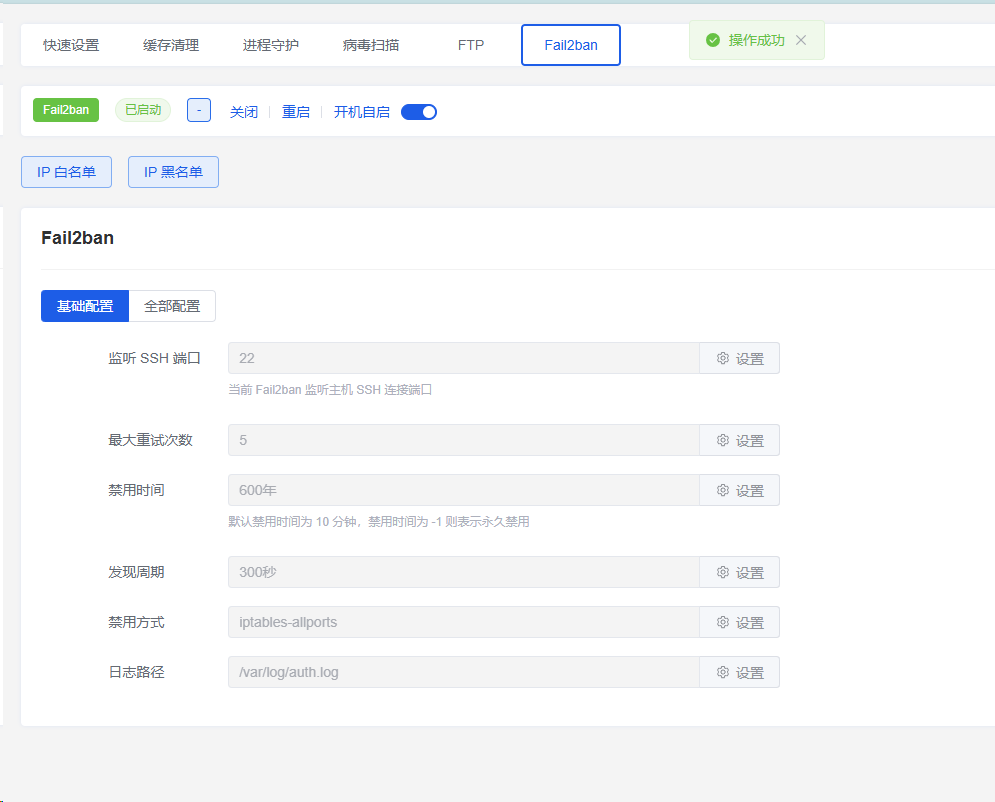Click the Fail2ban section heading
Viewport: 995px width, 802px height.
(x=77, y=238)
